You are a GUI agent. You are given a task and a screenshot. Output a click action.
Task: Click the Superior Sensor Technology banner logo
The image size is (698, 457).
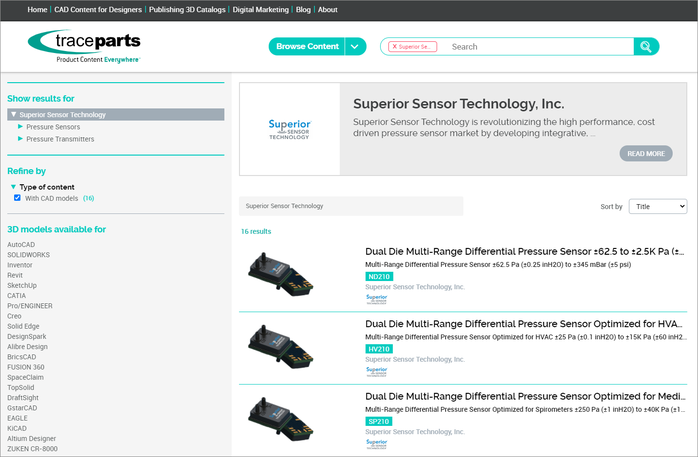(x=289, y=129)
